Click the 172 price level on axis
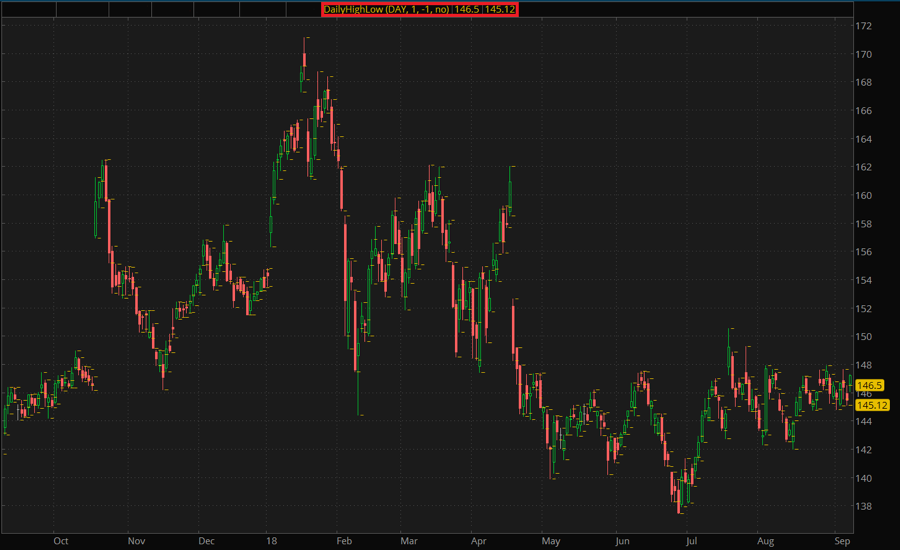 tap(864, 25)
